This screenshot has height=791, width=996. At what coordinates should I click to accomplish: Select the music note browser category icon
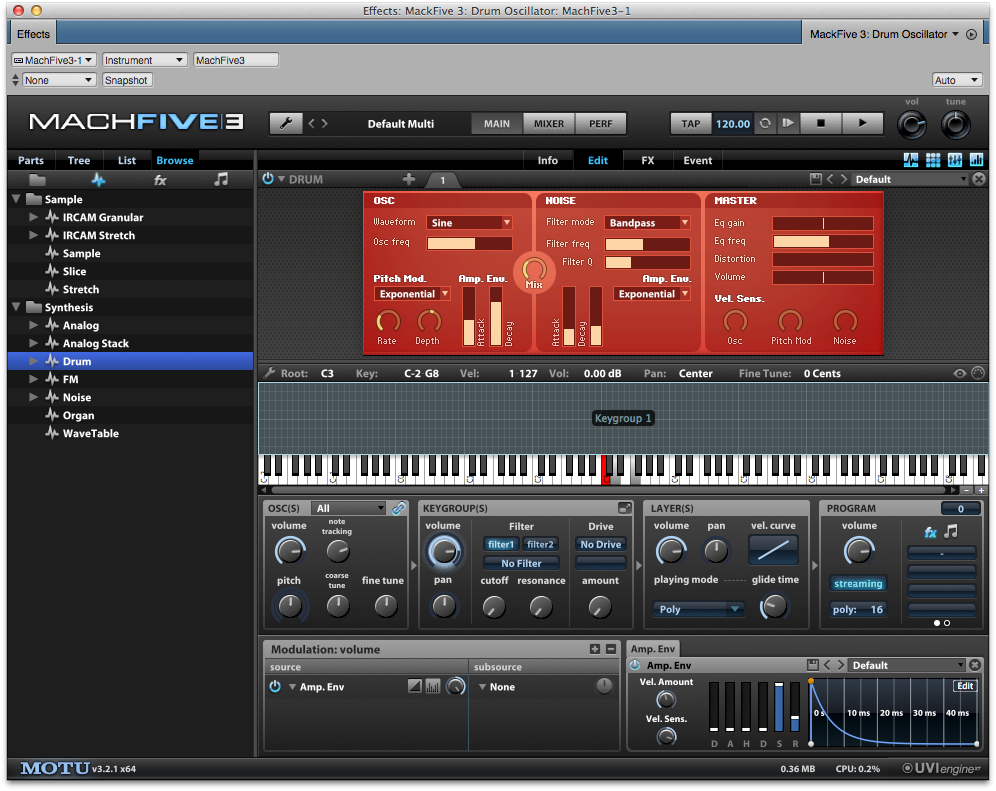(x=221, y=180)
